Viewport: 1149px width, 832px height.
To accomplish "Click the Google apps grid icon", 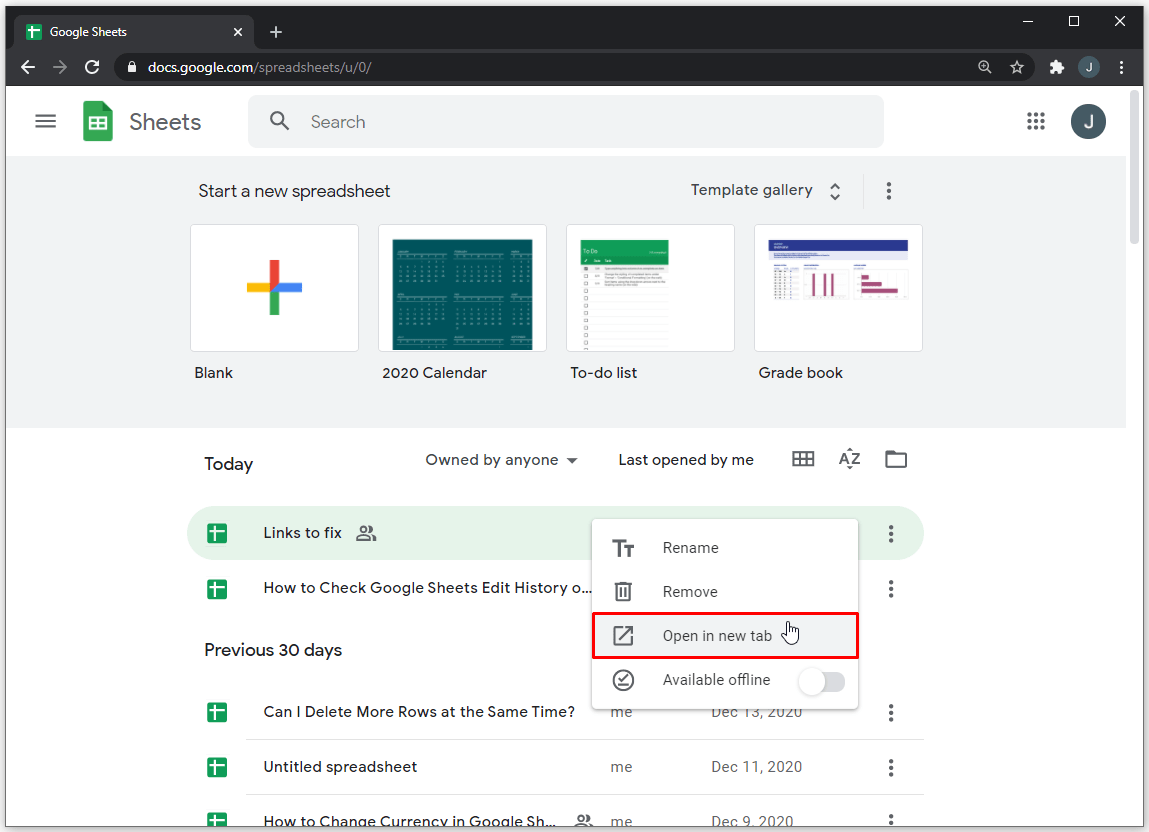I will (x=1036, y=122).
